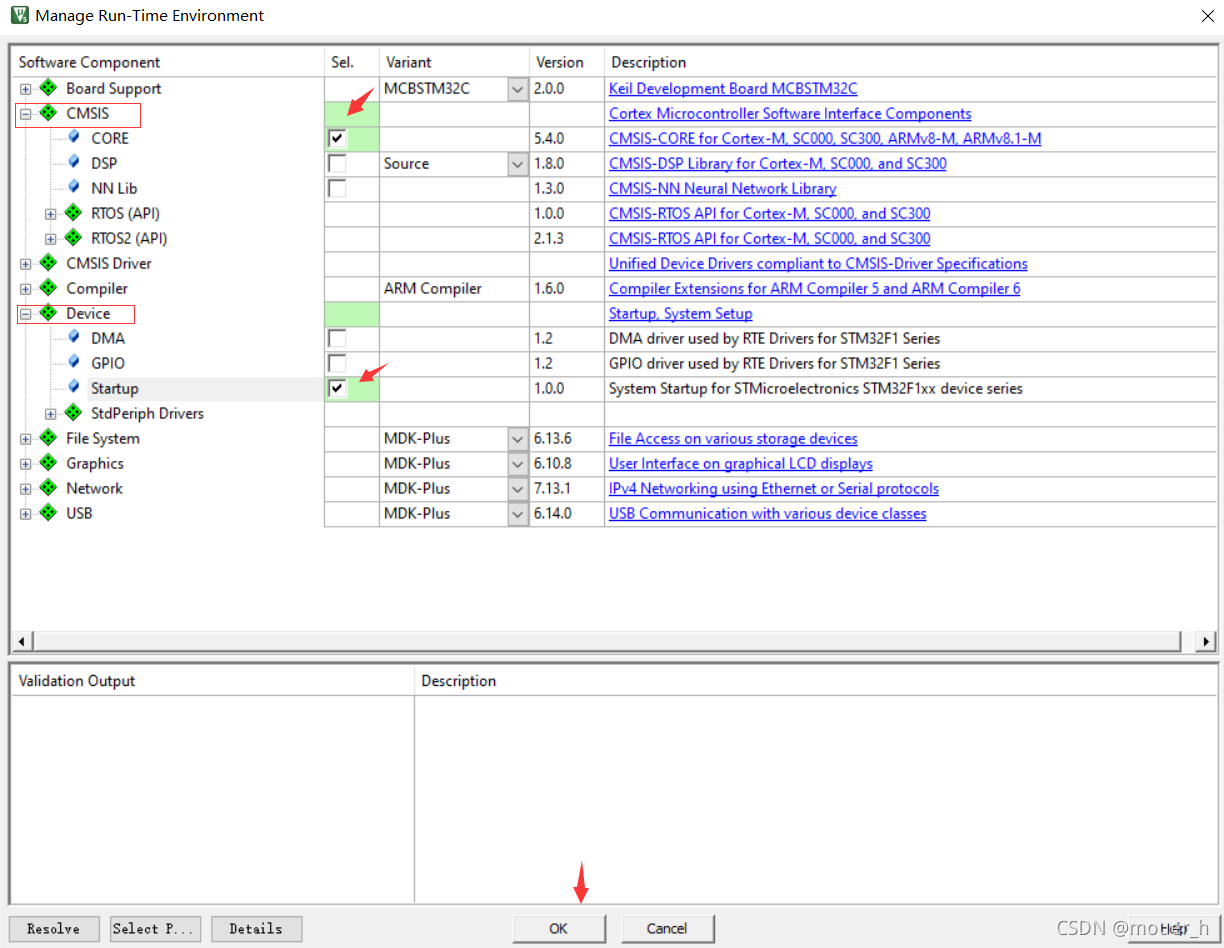
Task: Click the CMSIS Driver green diamond icon
Action: (48, 263)
